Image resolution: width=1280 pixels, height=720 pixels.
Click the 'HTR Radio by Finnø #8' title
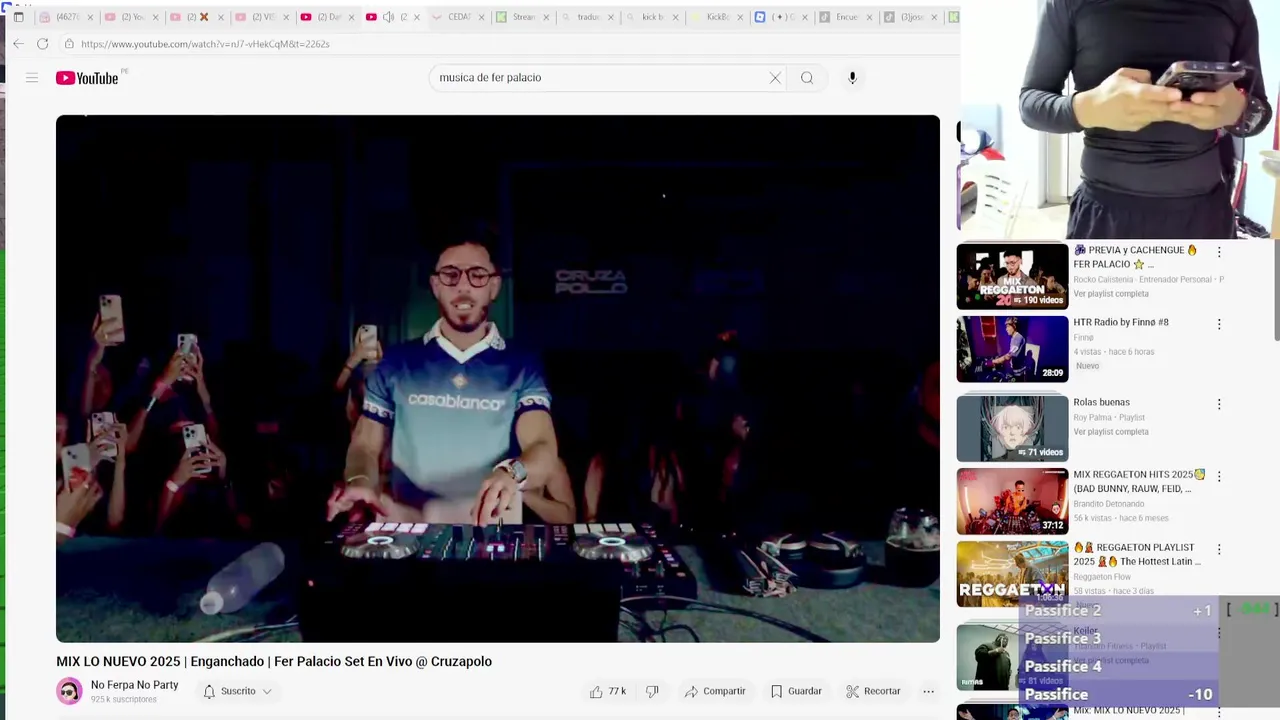tap(1121, 322)
